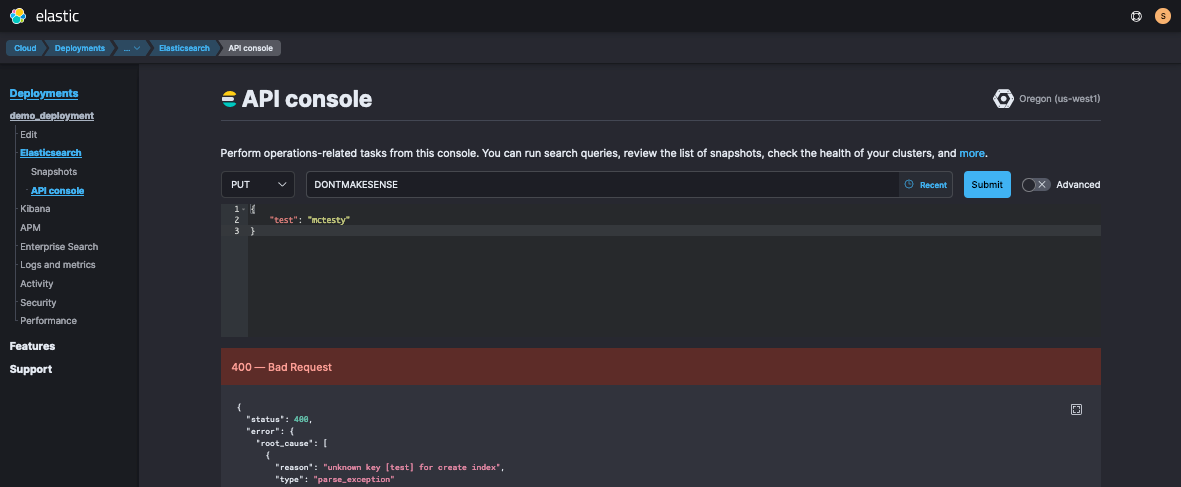Image resolution: width=1181 pixels, height=487 pixels.
Task: Select the Cloud breadcrumb
Action: coord(25,48)
